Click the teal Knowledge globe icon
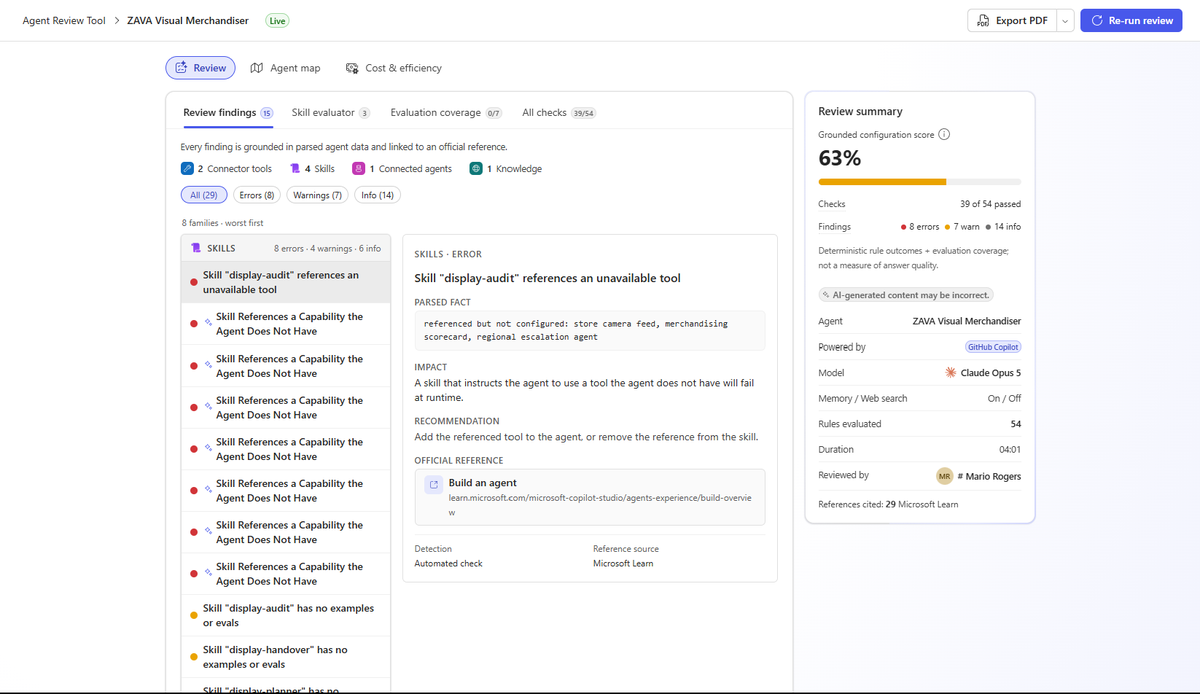1200x694 pixels. click(477, 169)
